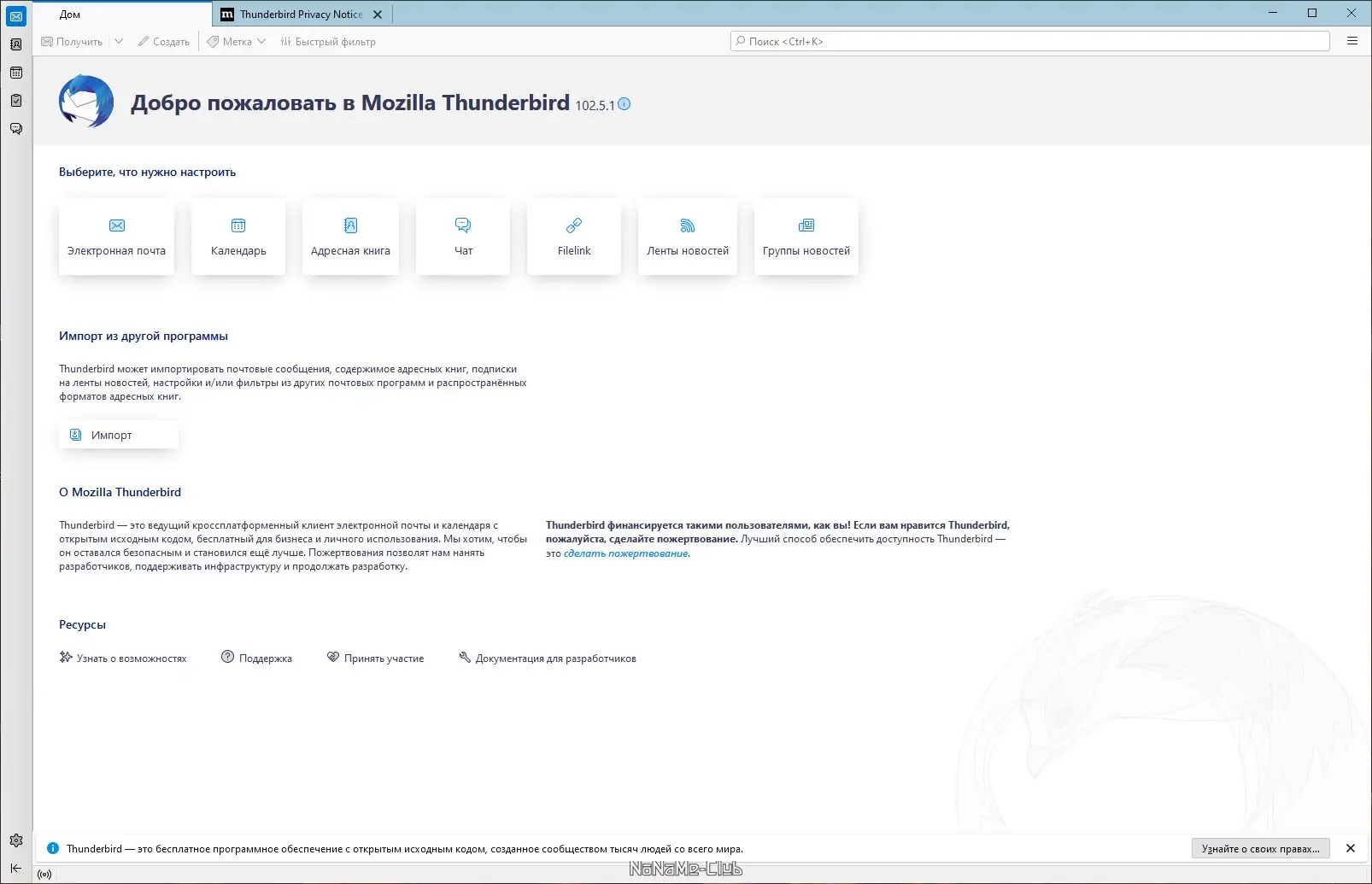Expand the Получить dropdown arrow
This screenshot has height=884, width=1372.
tap(119, 41)
